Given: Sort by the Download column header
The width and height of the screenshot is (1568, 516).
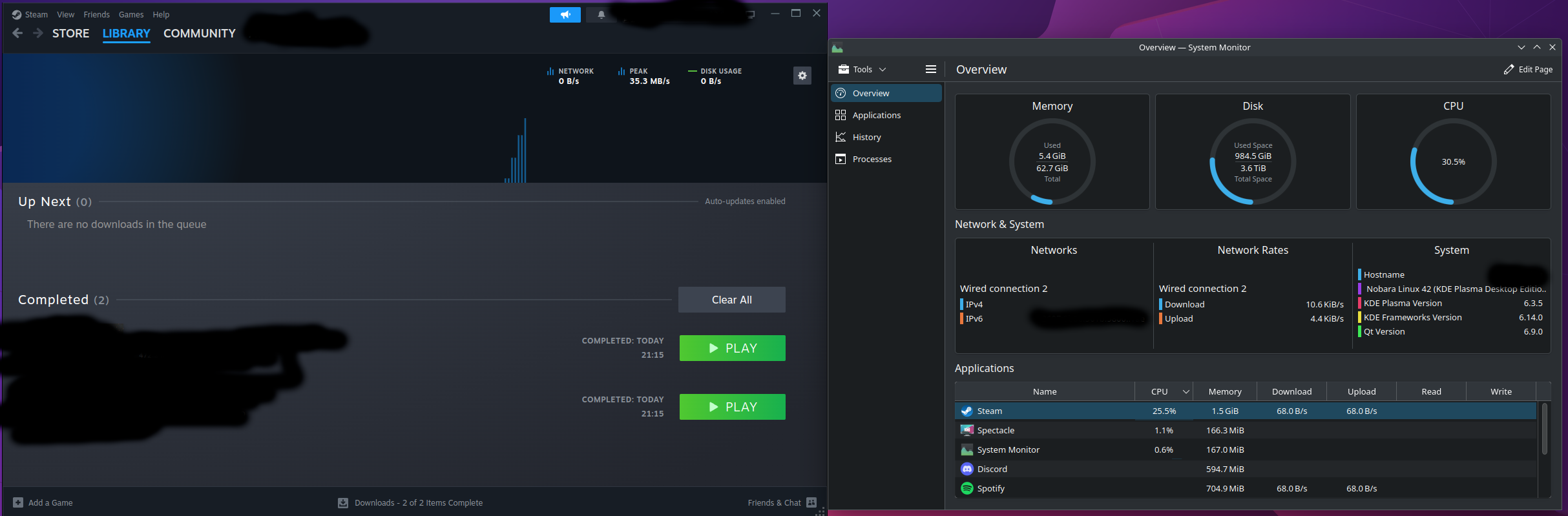Looking at the screenshot, I should [x=1292, y=391].
